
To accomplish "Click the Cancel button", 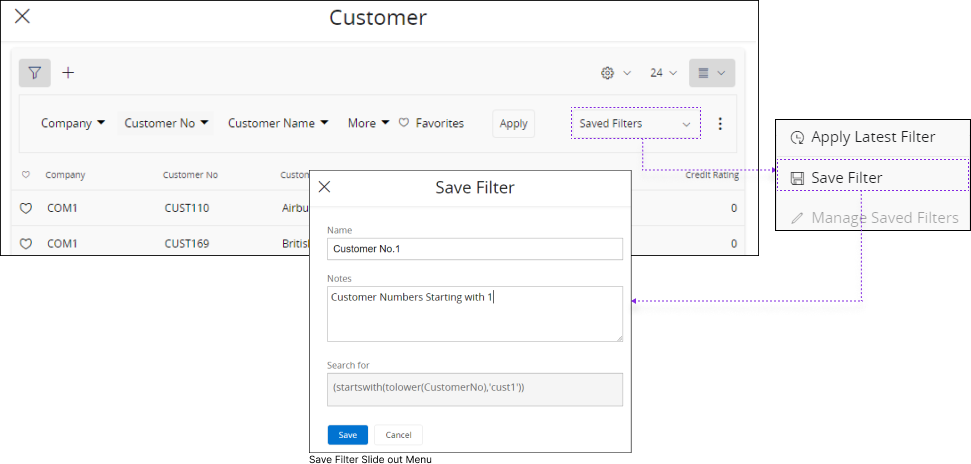I will tap(398, 435).
